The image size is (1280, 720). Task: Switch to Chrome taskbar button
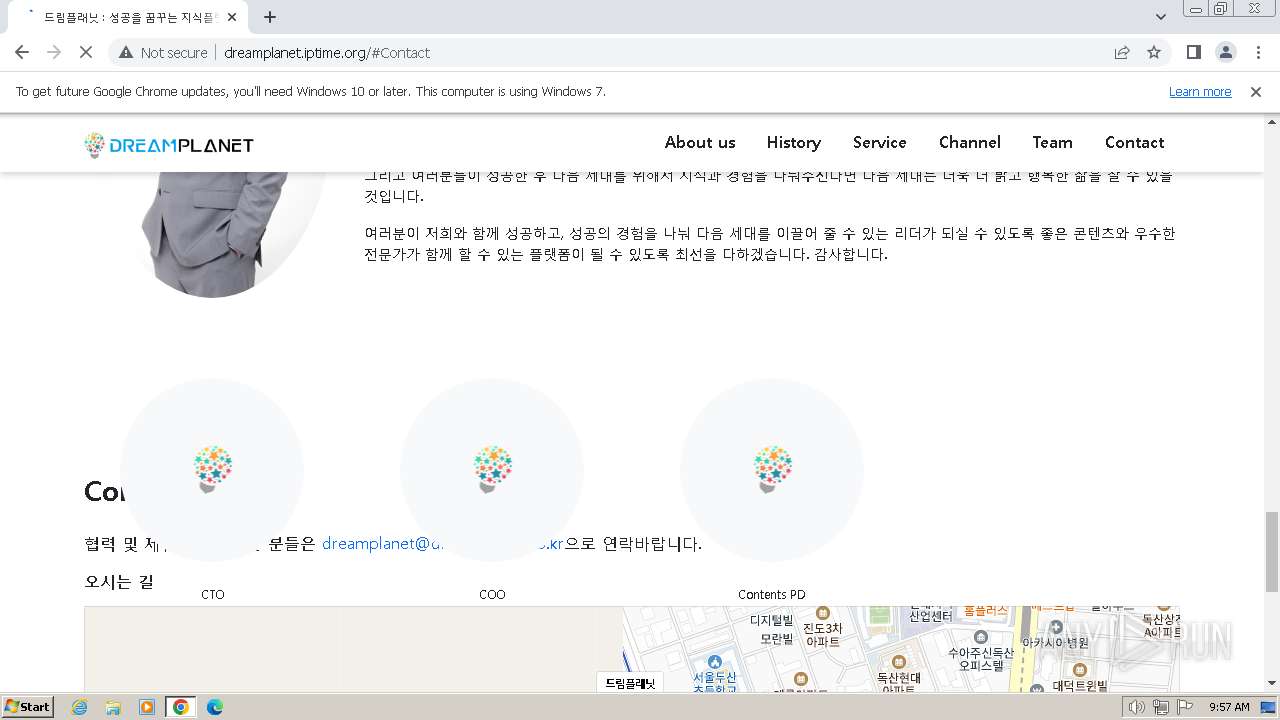point(181,707)
